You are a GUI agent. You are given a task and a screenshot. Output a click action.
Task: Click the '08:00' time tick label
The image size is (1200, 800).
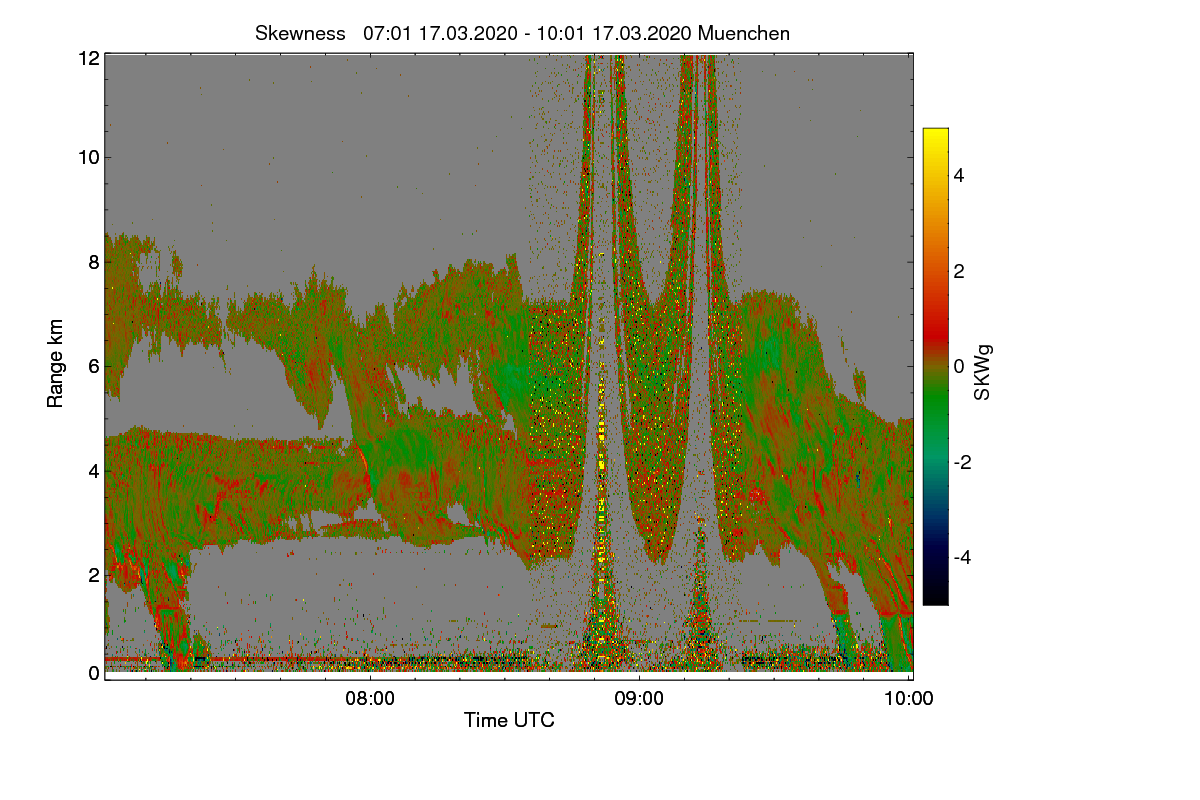[x=369, y=699]
